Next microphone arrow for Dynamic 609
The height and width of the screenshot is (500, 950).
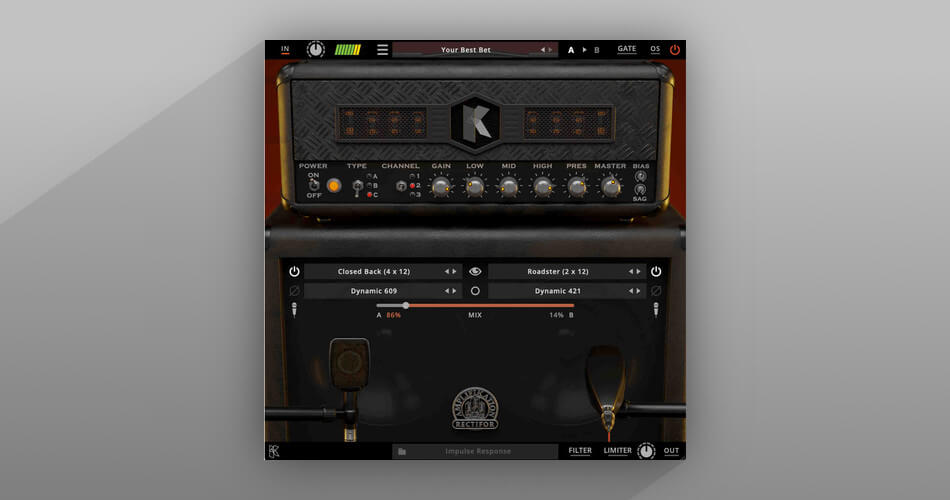[x=454, y=291]
